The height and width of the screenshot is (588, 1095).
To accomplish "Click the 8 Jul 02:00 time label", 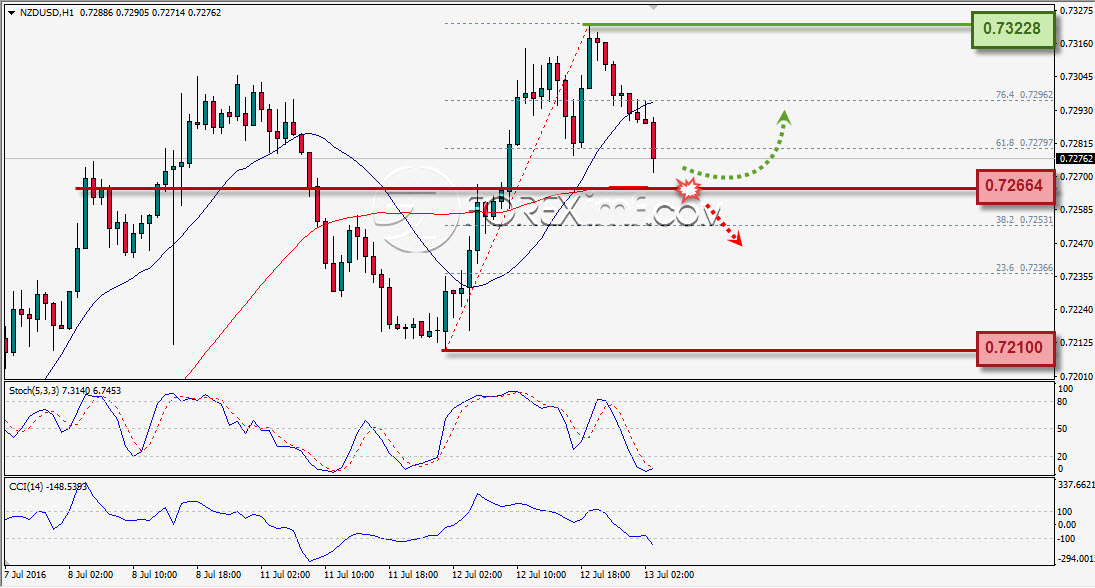I will click(90, 575).
